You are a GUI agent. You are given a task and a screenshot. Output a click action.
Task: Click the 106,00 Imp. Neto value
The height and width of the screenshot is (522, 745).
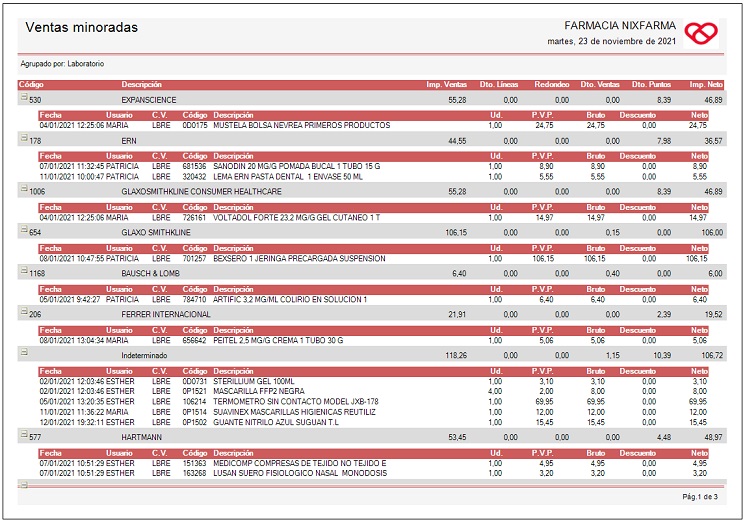pos(712,233)
